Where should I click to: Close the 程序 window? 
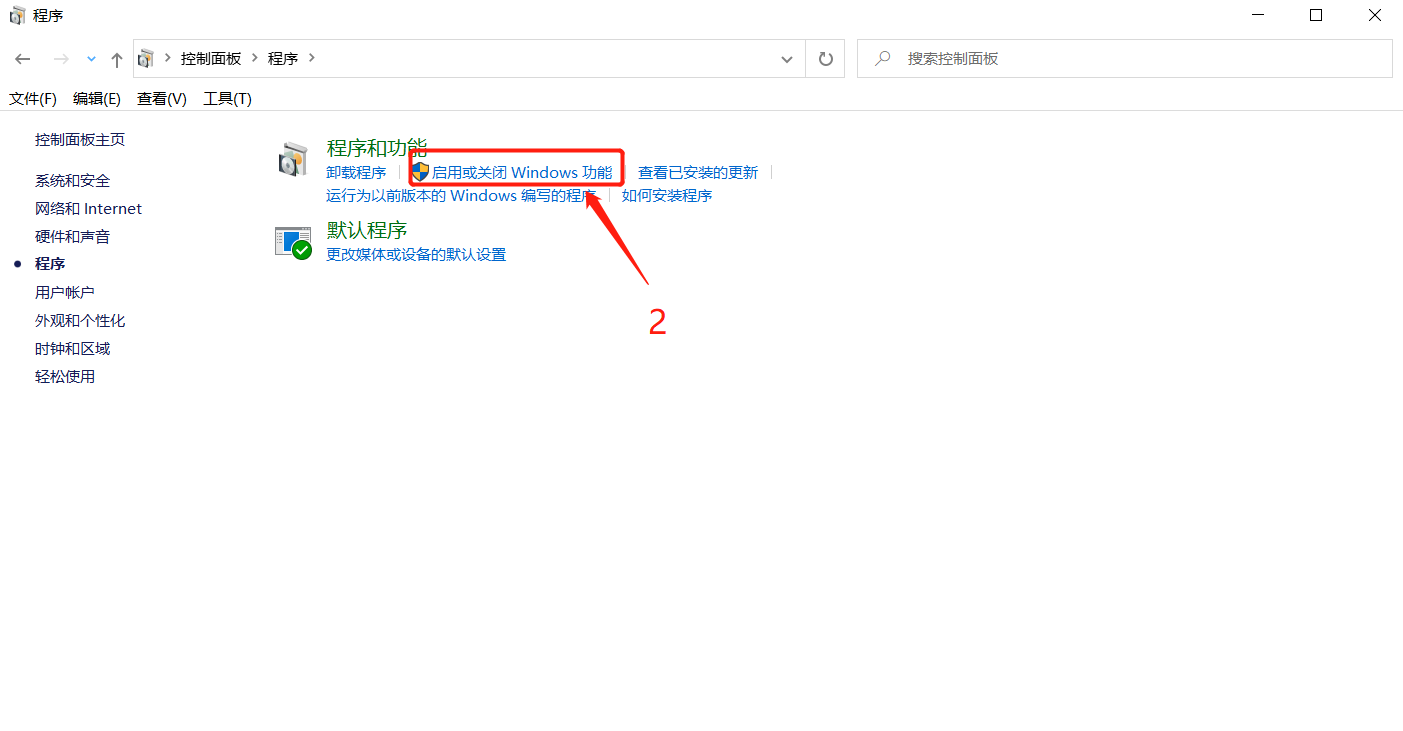click(1374, 15)
